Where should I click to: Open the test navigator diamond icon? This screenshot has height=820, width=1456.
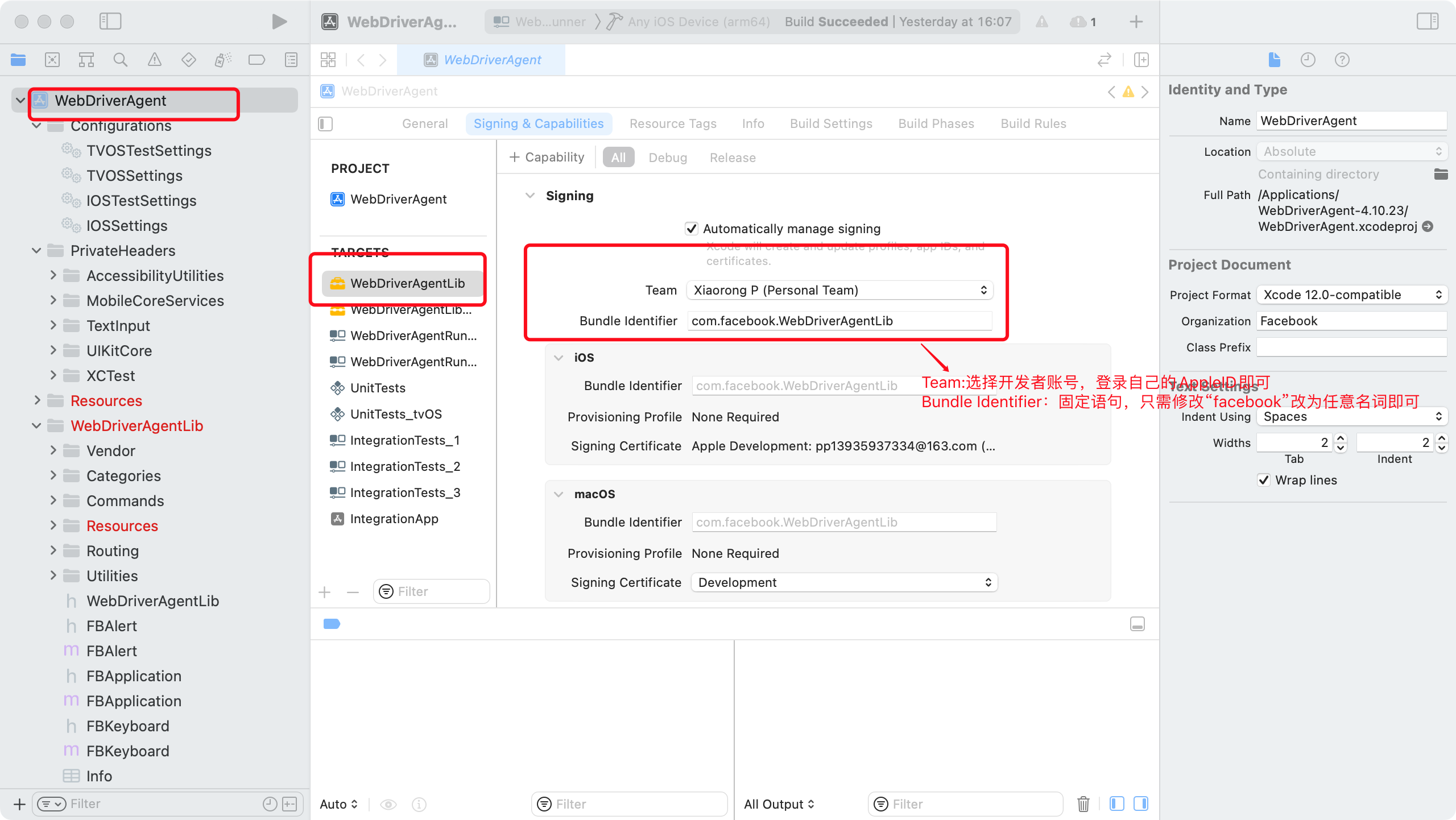(189, 59)
